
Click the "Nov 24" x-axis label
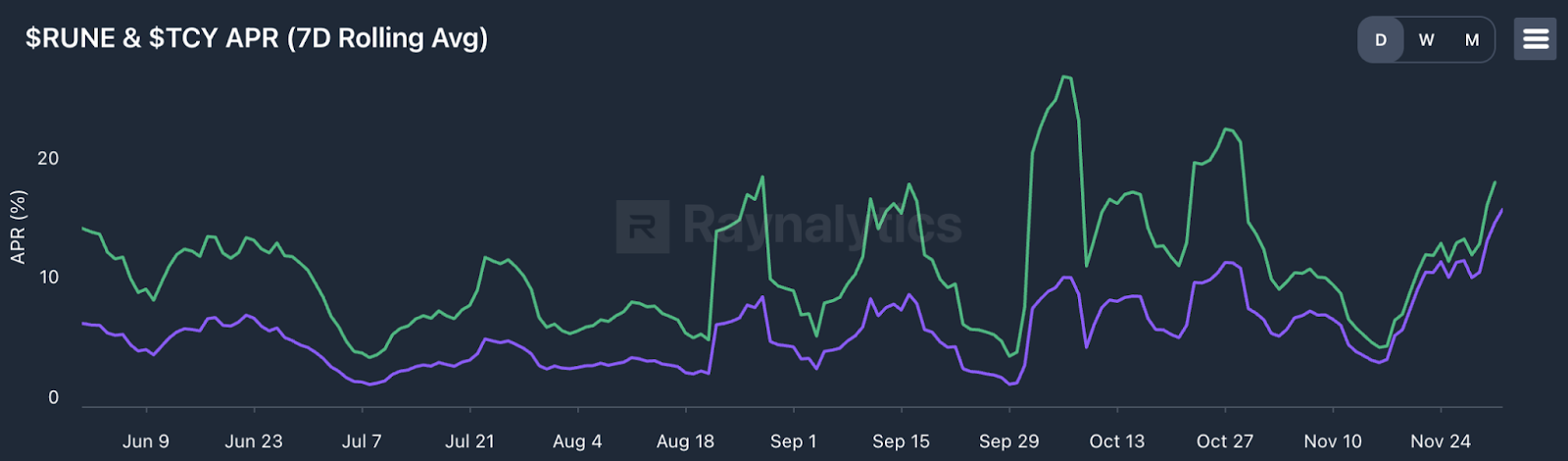pos(1441,441)
